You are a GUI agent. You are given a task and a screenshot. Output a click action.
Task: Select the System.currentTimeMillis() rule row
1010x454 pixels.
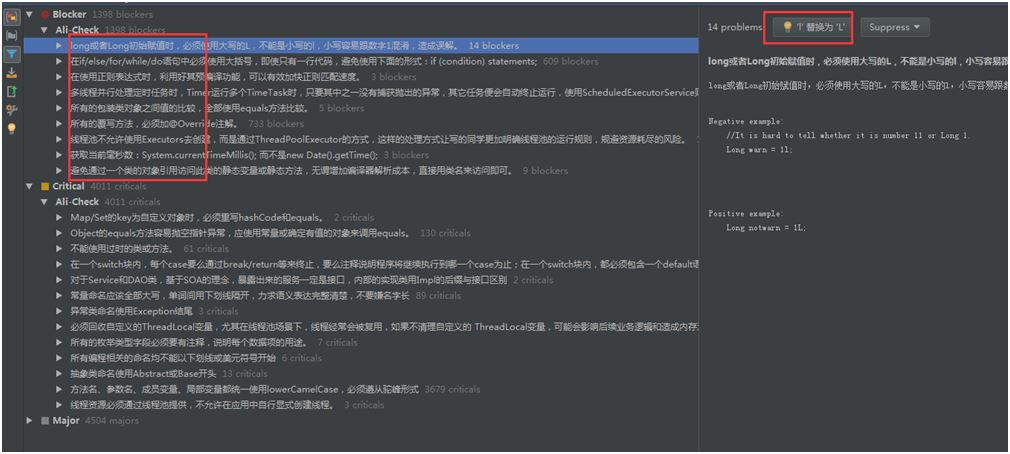361,155
